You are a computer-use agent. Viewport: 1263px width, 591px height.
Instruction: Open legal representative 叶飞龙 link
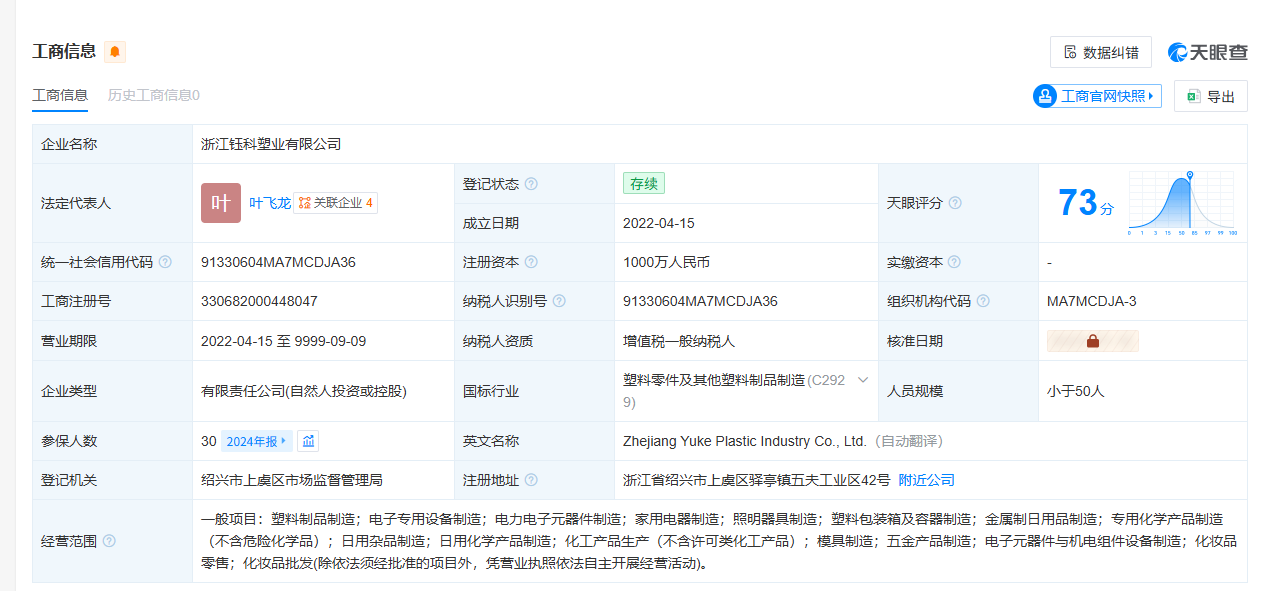click(x=270, y=203)
